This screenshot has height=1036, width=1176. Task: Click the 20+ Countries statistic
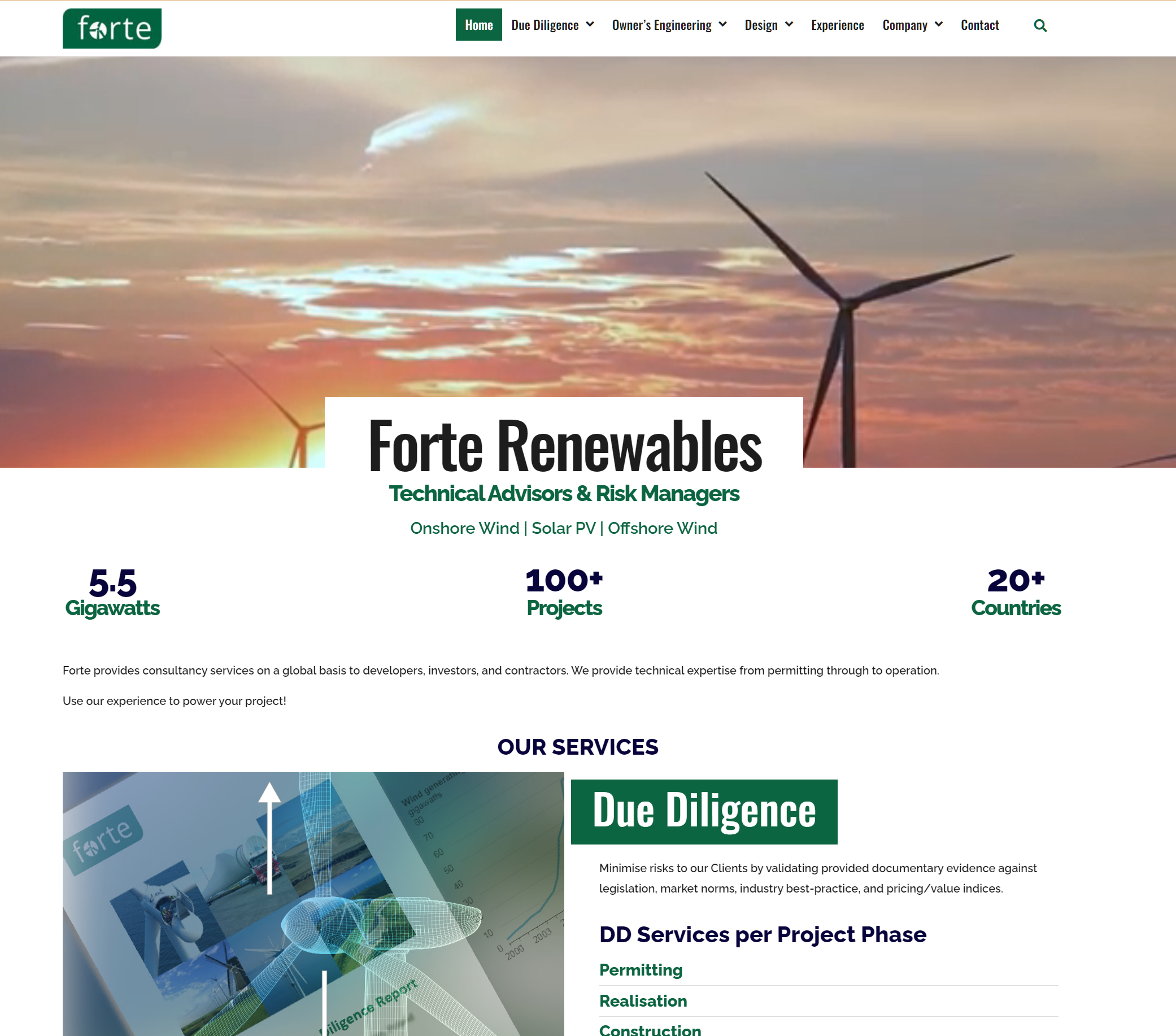click(x=1016, y=593)
